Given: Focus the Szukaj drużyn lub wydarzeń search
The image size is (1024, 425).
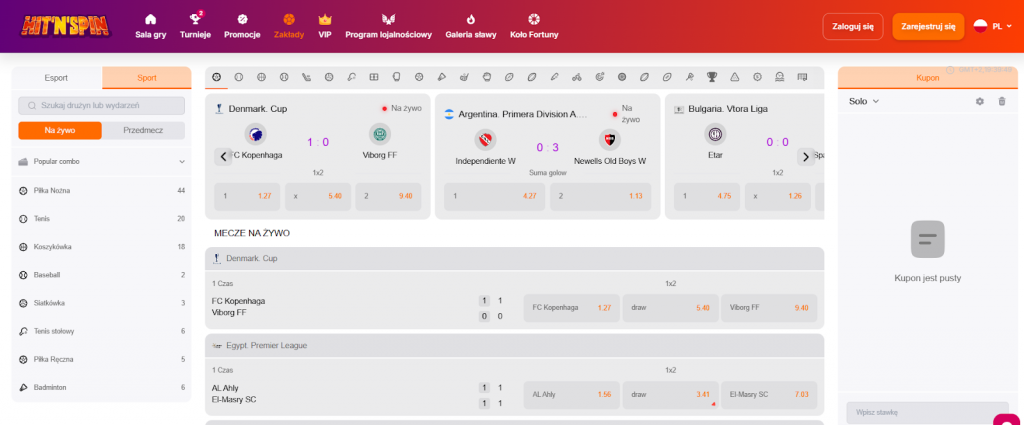Looking at the screenshot, I should (x=101, y=105).
